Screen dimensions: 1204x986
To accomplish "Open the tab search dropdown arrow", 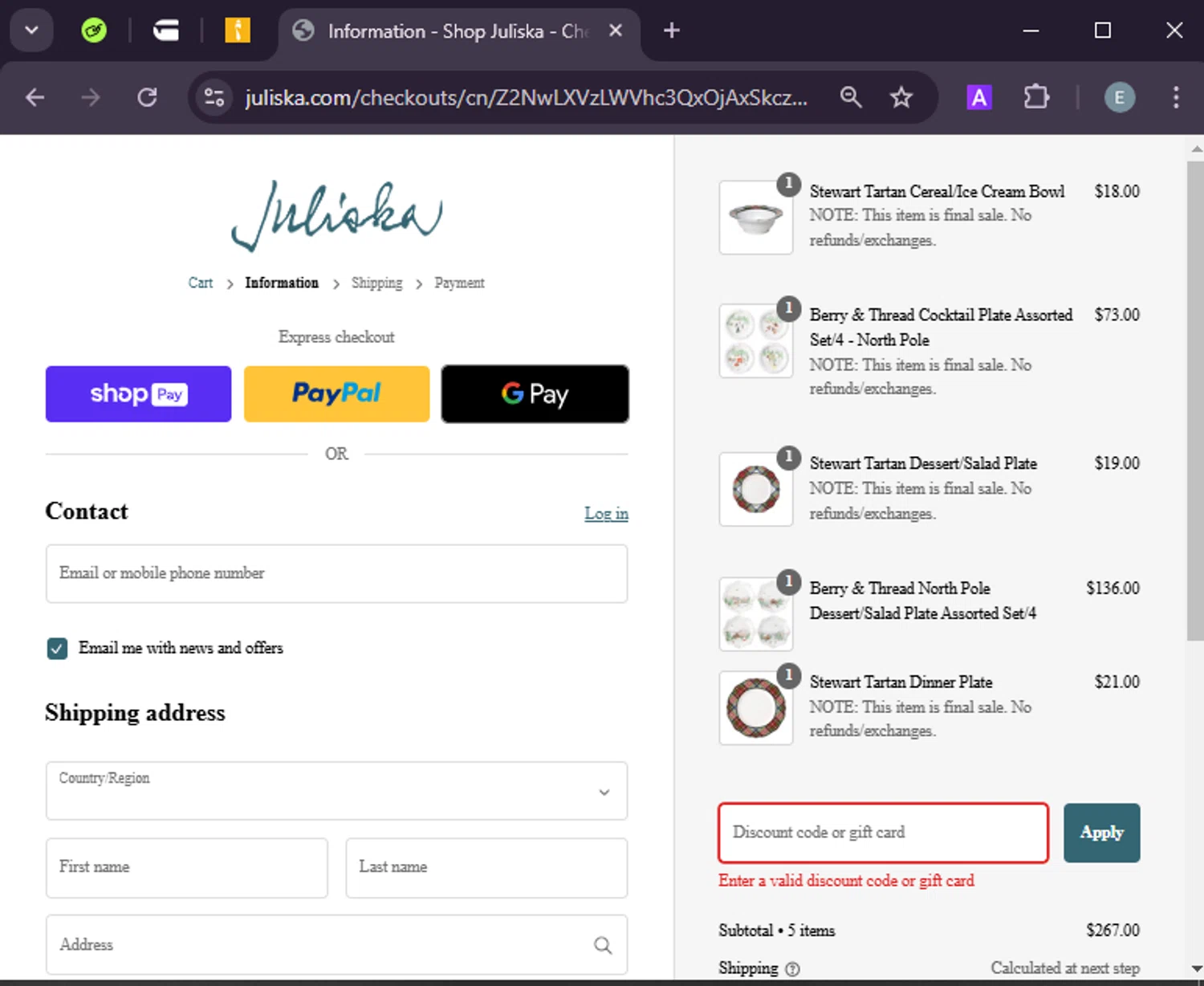I will coord(31,31).
